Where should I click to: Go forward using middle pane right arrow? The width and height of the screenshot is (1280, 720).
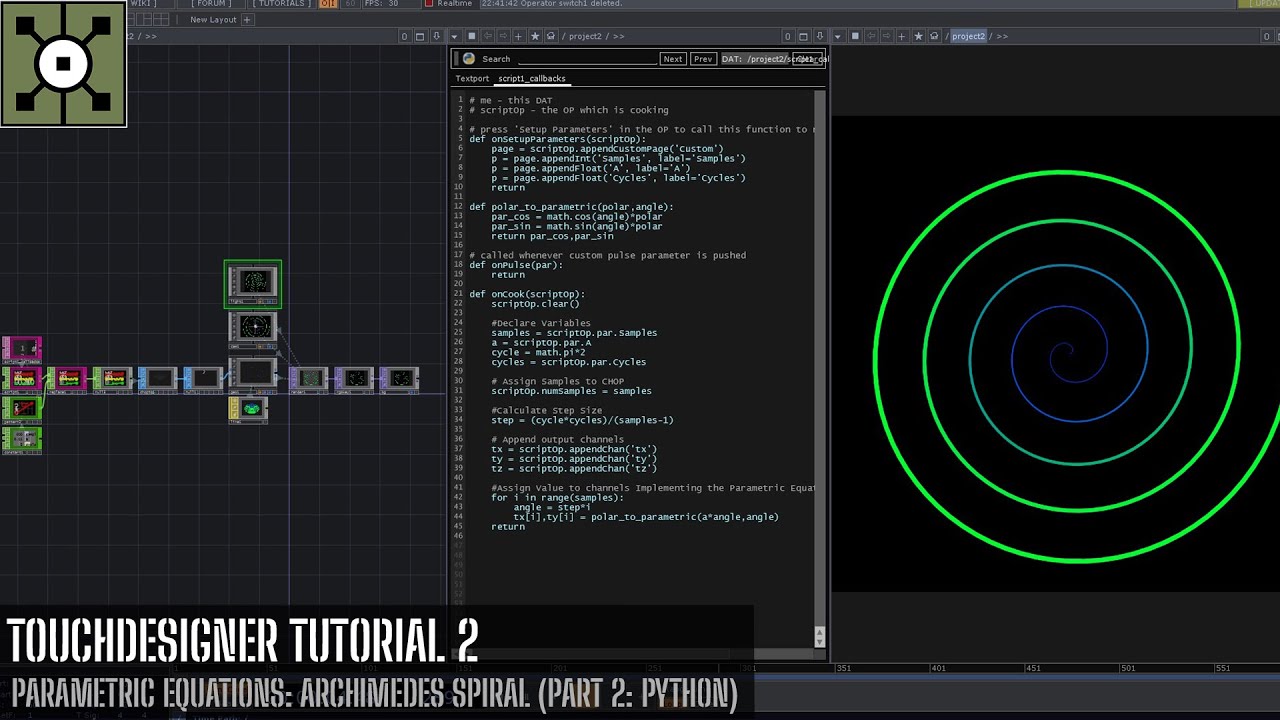coord(503,36)
